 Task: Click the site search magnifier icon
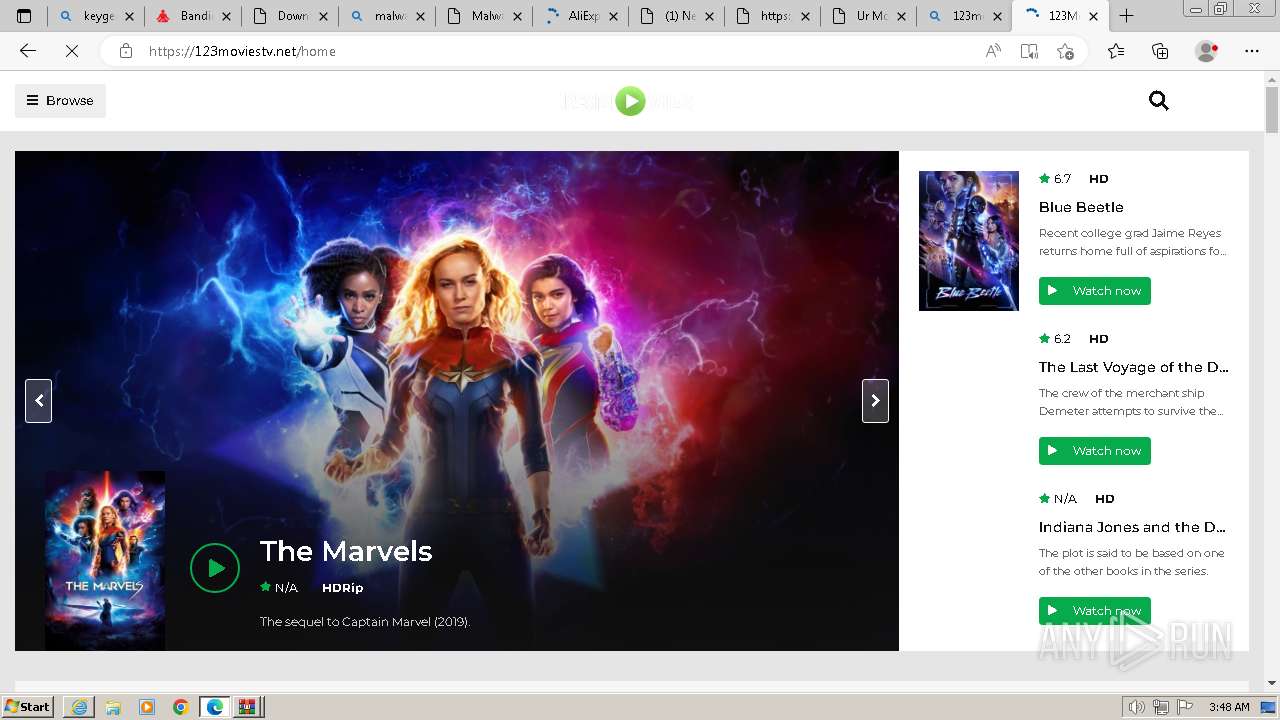(1159, 100)
